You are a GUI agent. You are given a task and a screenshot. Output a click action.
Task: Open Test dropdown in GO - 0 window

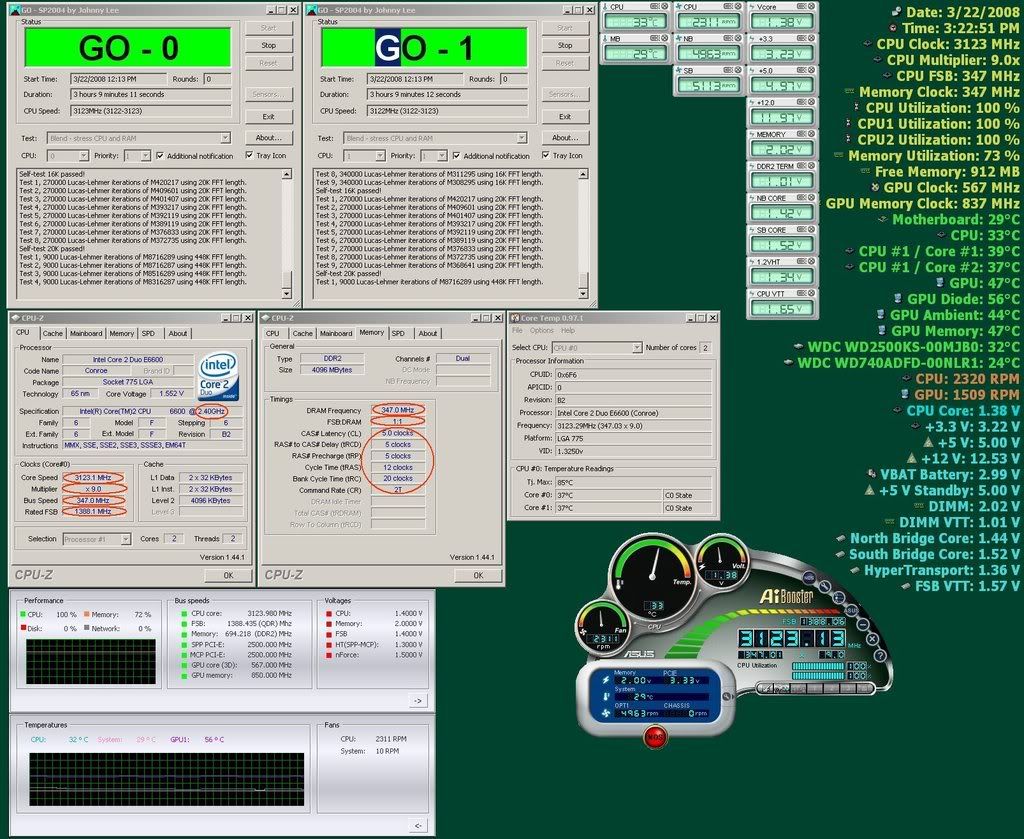225,138
